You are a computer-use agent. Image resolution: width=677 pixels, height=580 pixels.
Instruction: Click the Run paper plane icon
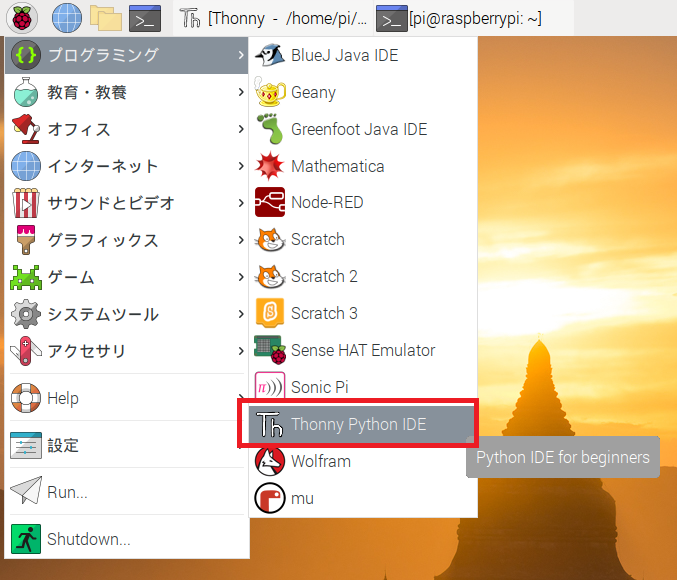(26, 491)
